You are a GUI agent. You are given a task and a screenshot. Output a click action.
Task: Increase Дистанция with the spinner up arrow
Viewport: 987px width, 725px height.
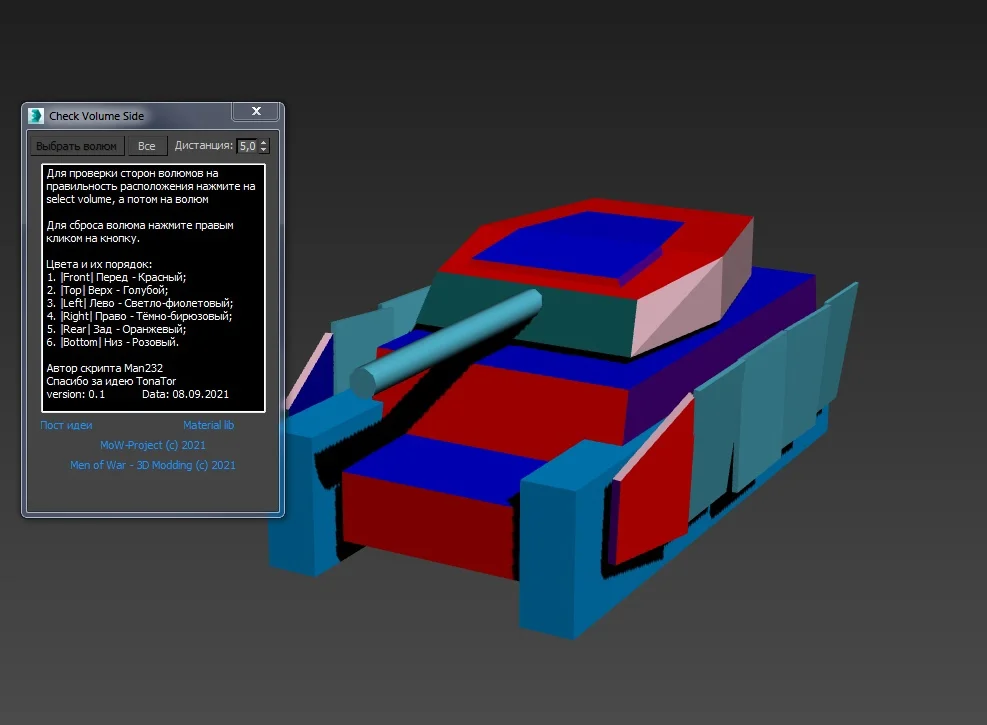[x=263, y=142]
